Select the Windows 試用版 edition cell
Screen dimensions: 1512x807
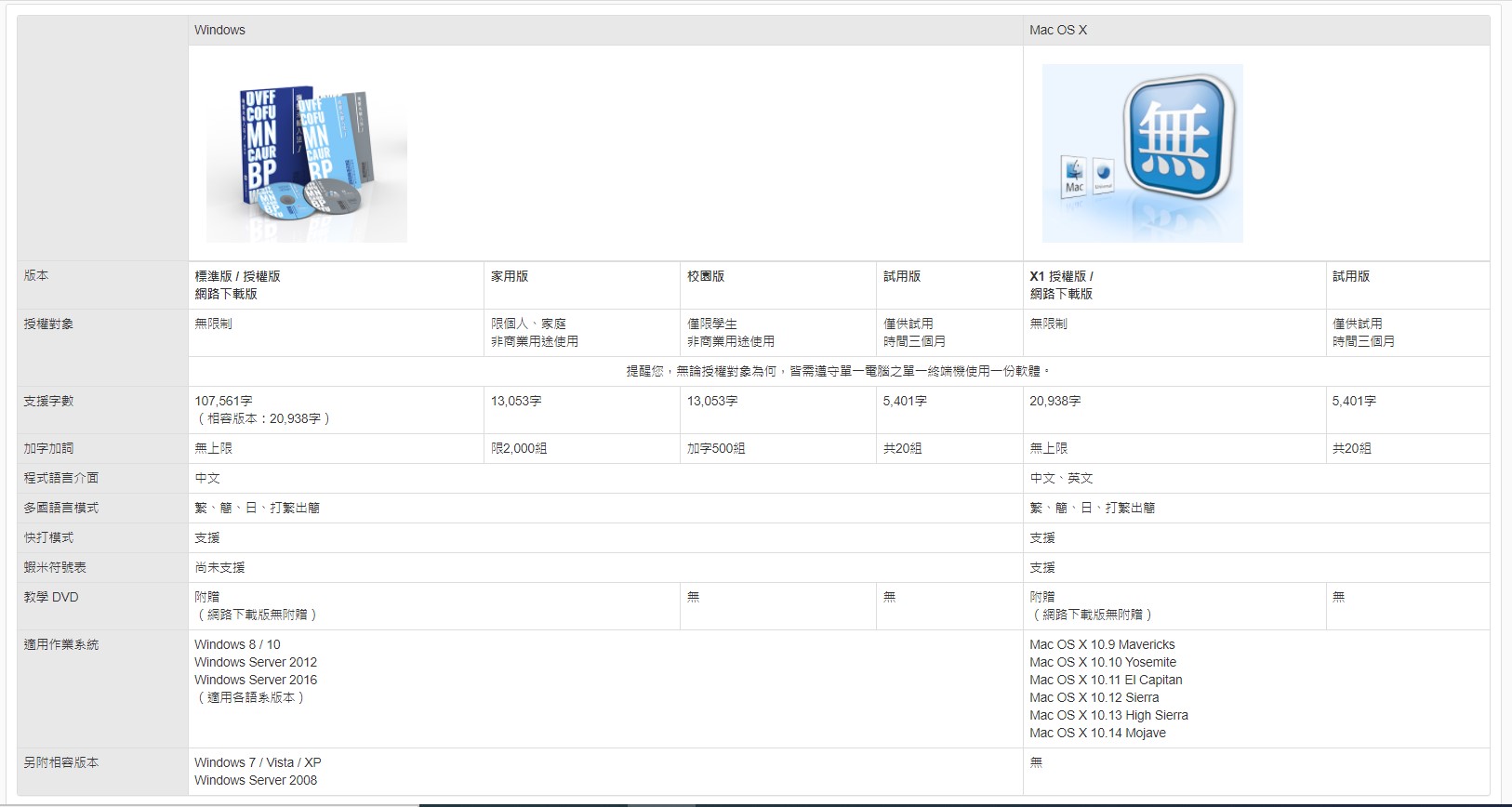(x=949, y=284)
